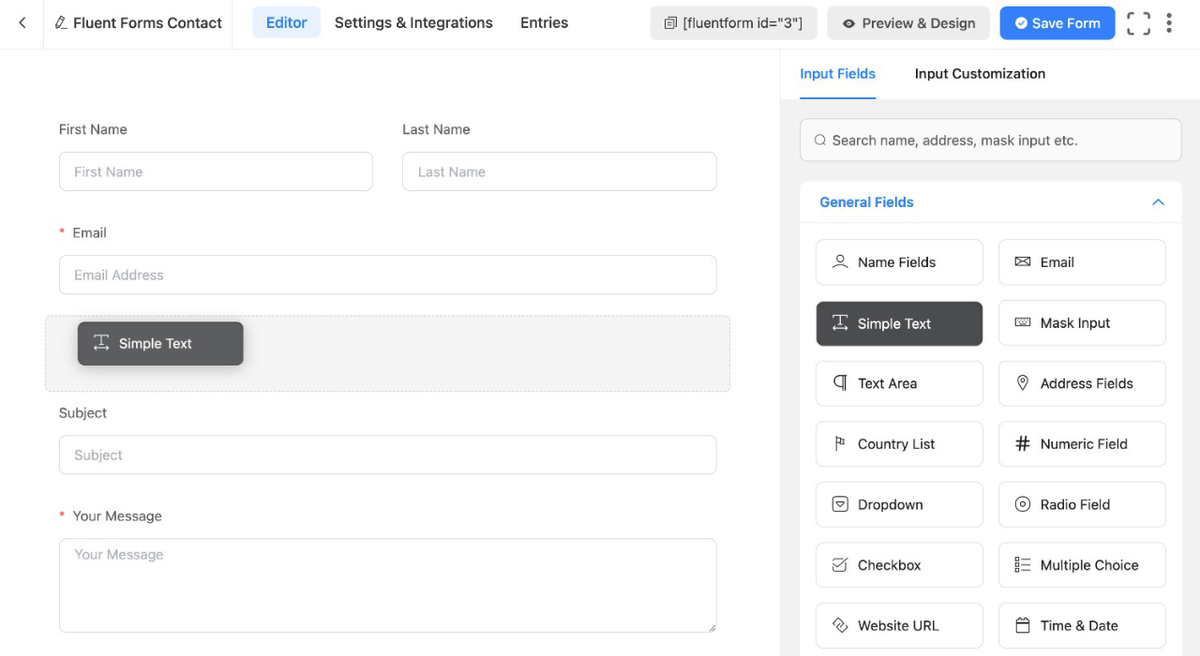Switch to the Input Customization tab
The width and height of the screenshot is (1200, 656).
coord(979,73)
